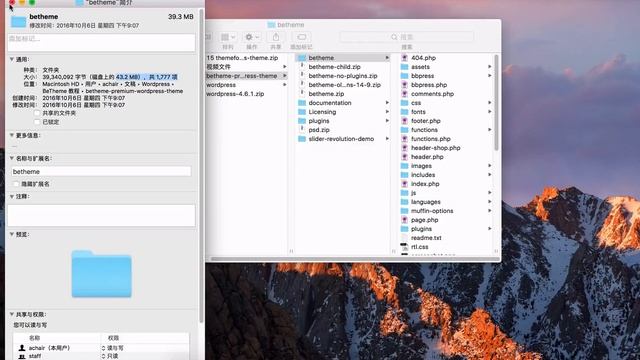Expand the assets folder arrow
Image resolution: width=640 pixels, height=360 pixels.
[x=489, y=67]
